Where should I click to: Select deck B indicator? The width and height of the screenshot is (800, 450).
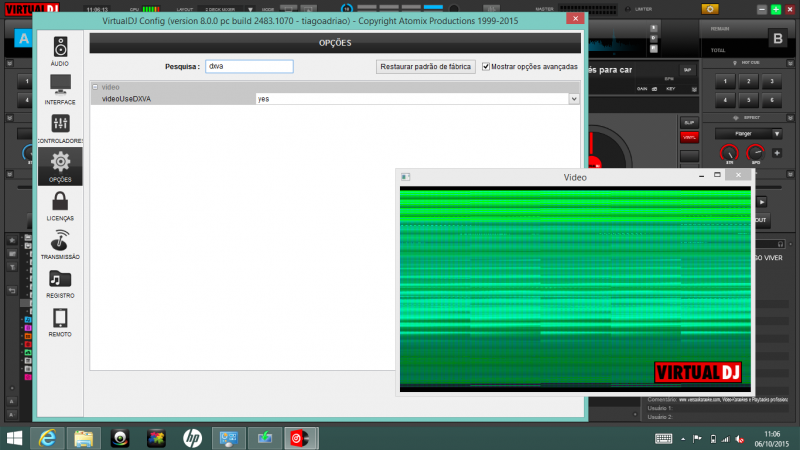778,38
